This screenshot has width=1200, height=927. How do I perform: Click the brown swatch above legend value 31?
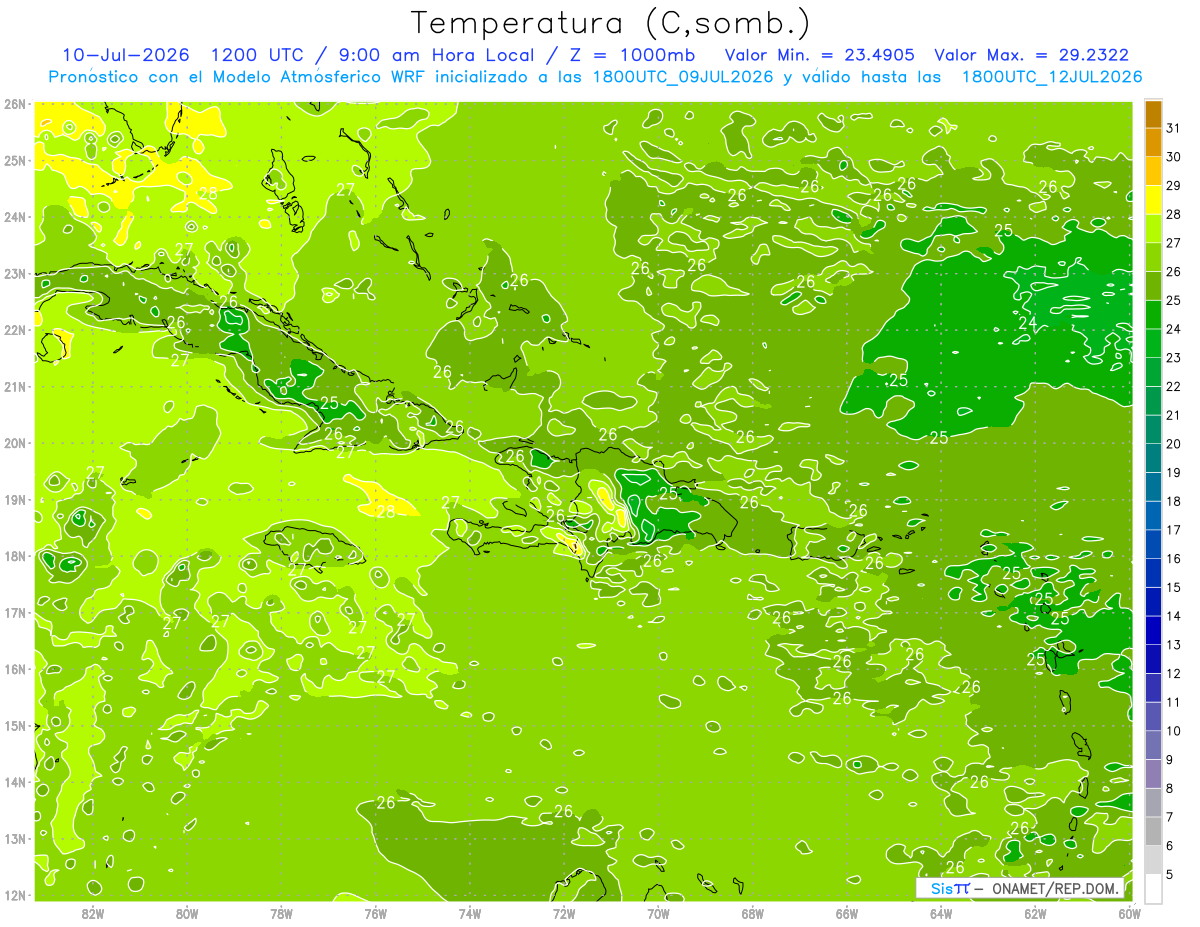point(1153,114)
